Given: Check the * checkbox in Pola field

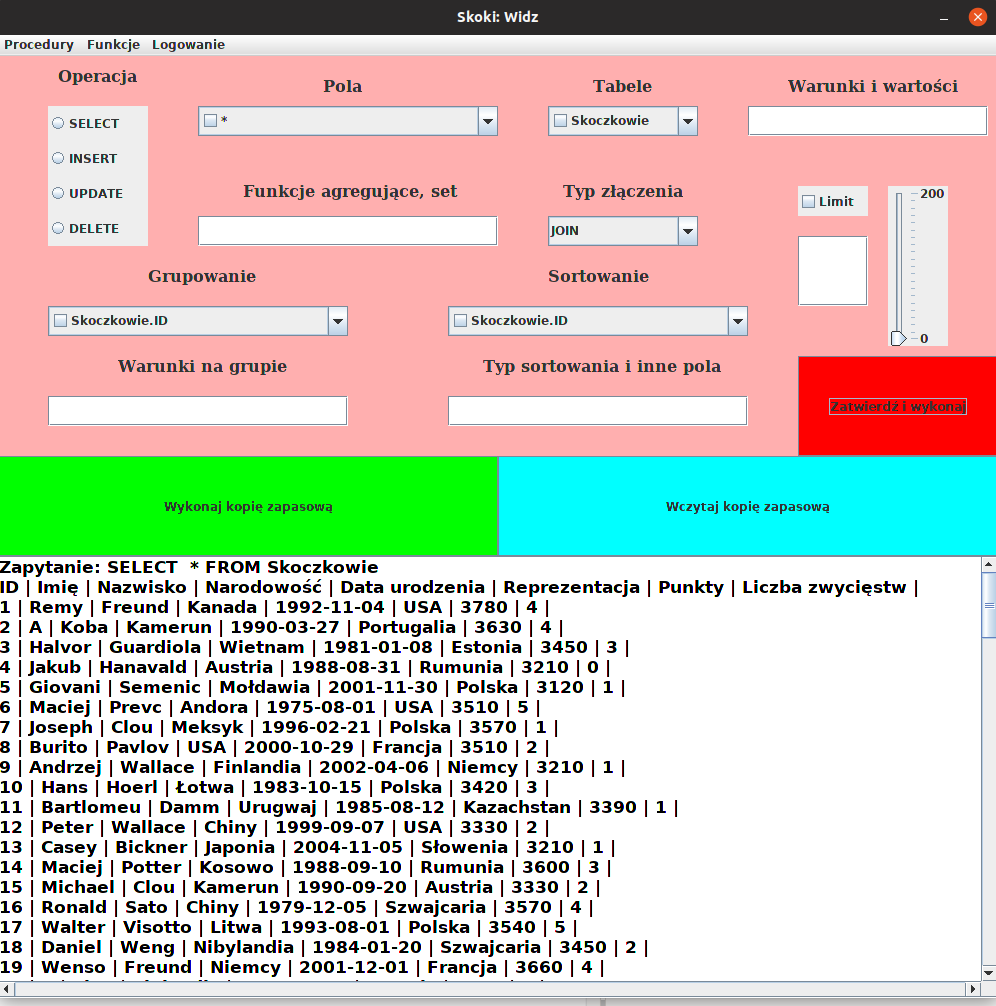Looking at the screenshot, I should coord(210,120).
